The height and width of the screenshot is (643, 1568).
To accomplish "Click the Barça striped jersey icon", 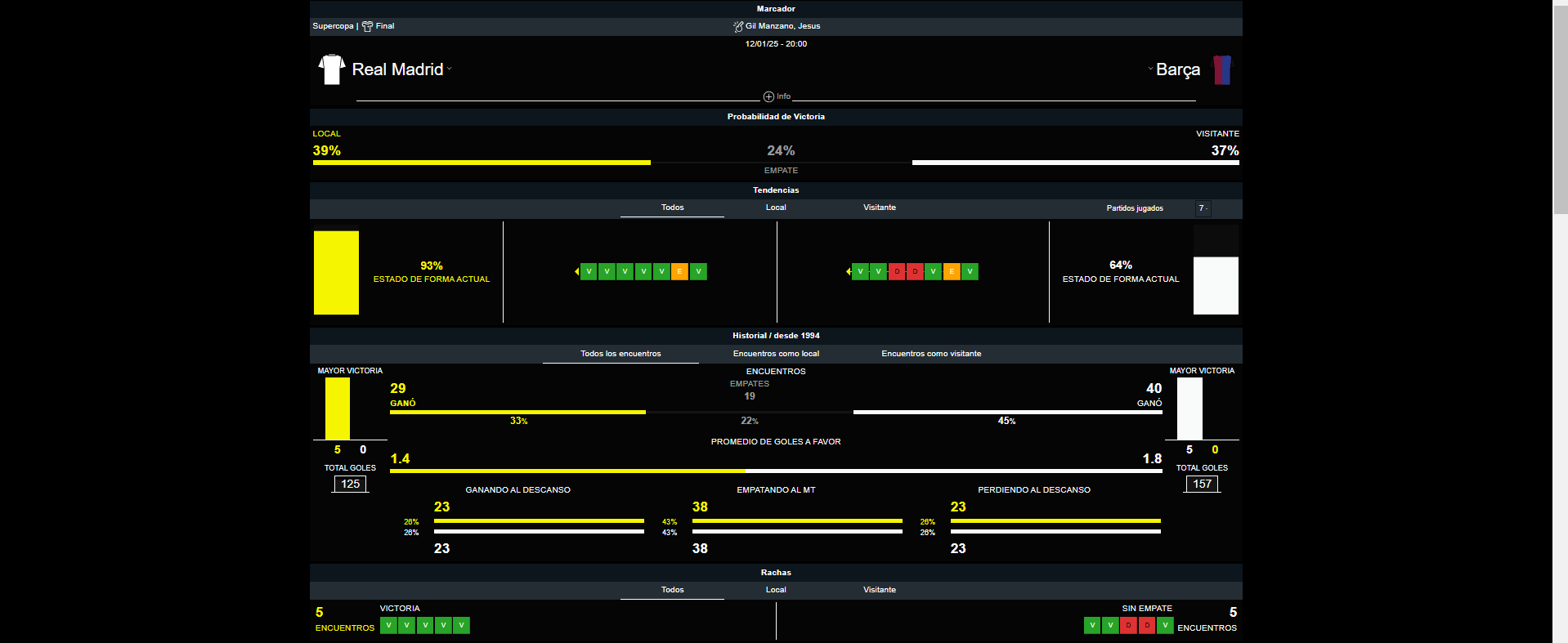I will (1222, 70).
